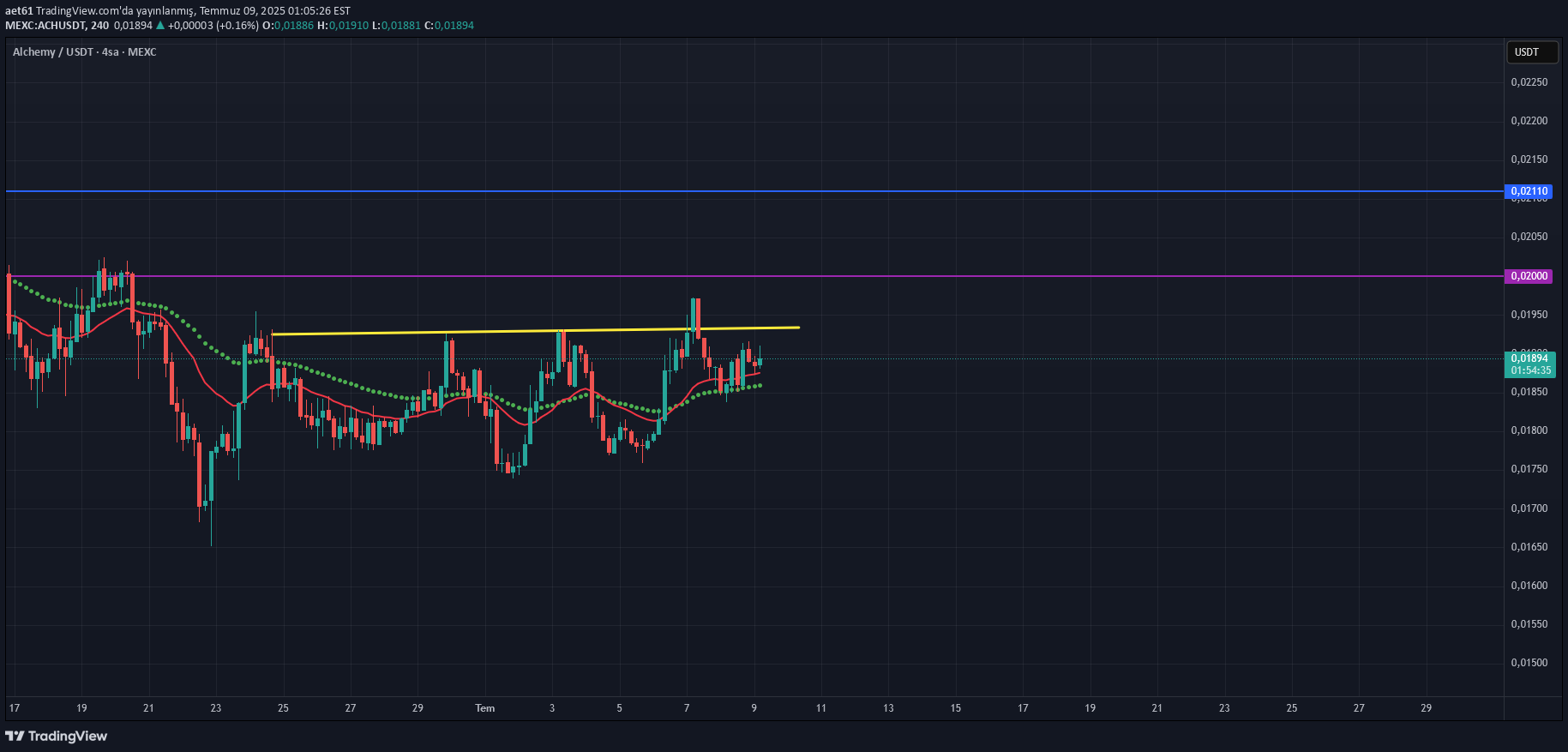Click the date label 13 on time axis
1568x752 pixels.
(x=888, y=708)
